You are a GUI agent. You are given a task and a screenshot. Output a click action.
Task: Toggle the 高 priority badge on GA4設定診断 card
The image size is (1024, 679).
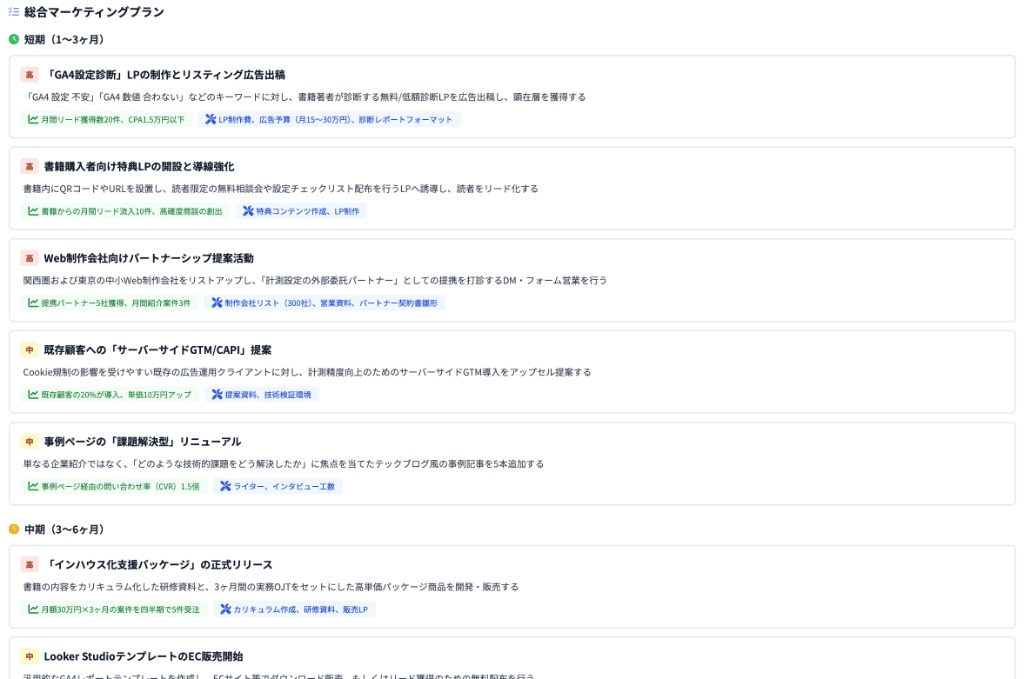[28, 72]
